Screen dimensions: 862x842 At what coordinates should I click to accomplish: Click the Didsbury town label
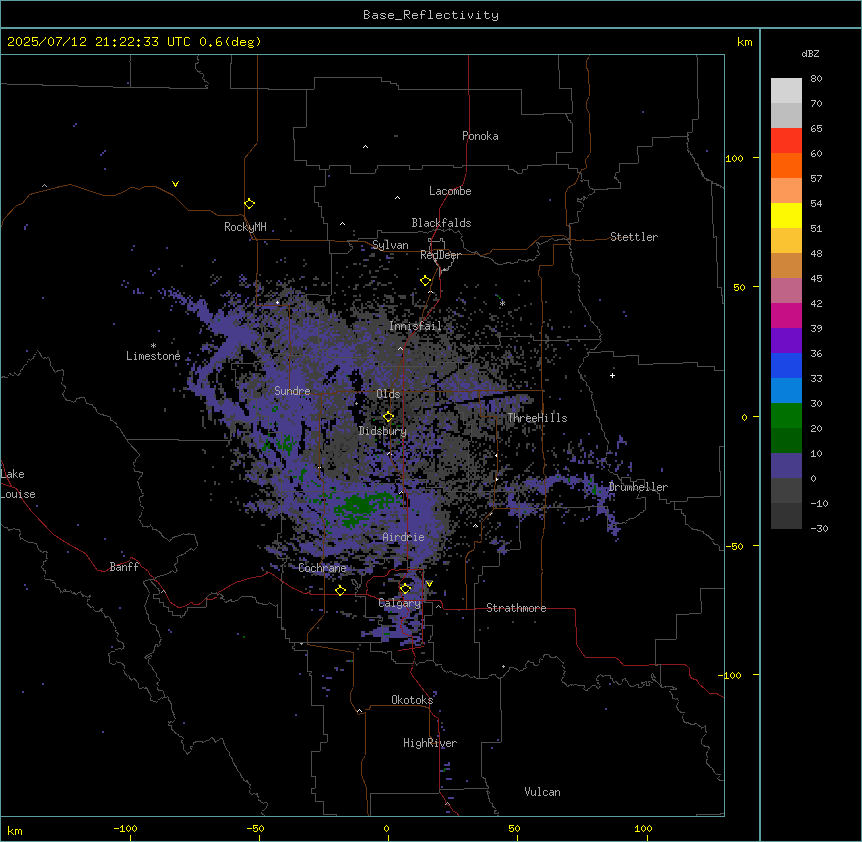click(x=383, y=431)
